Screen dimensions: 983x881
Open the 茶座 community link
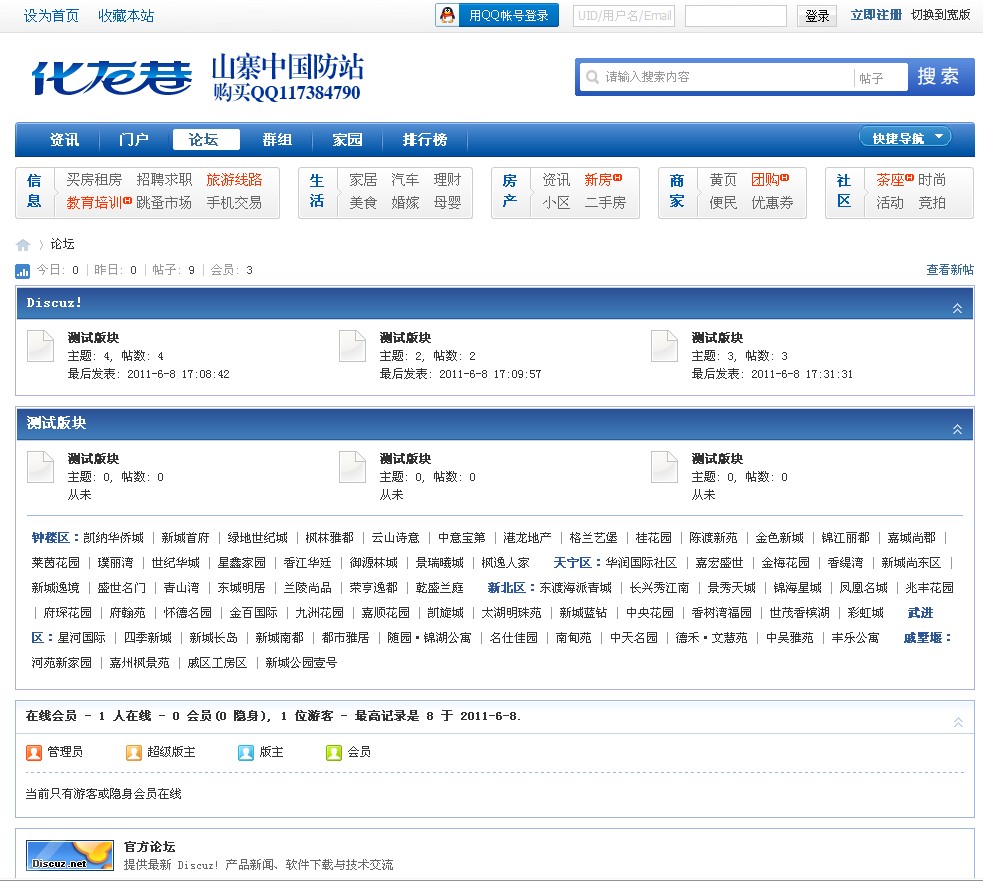890,180
